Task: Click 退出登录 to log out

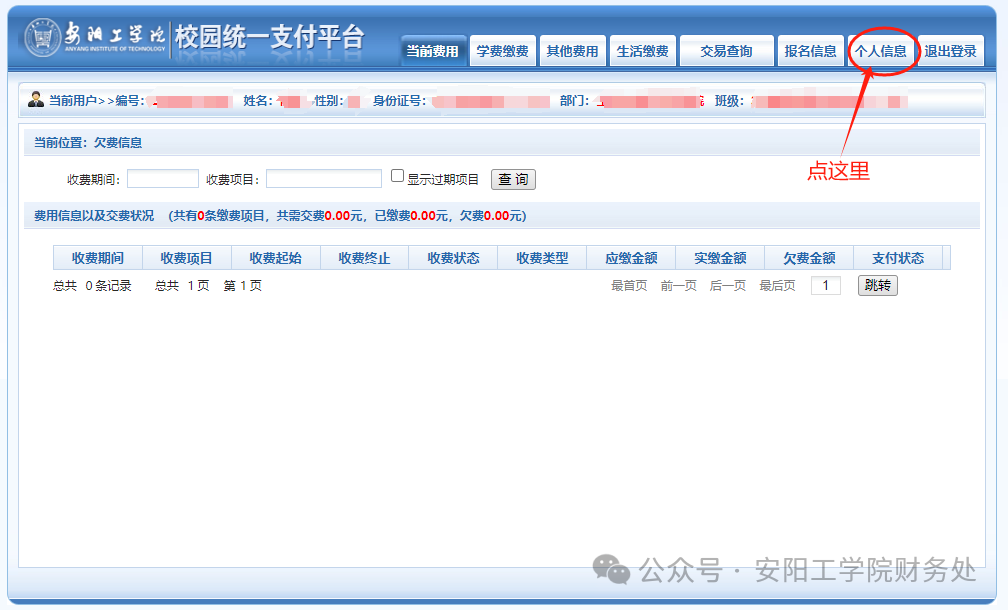Action: click(950, 52)
